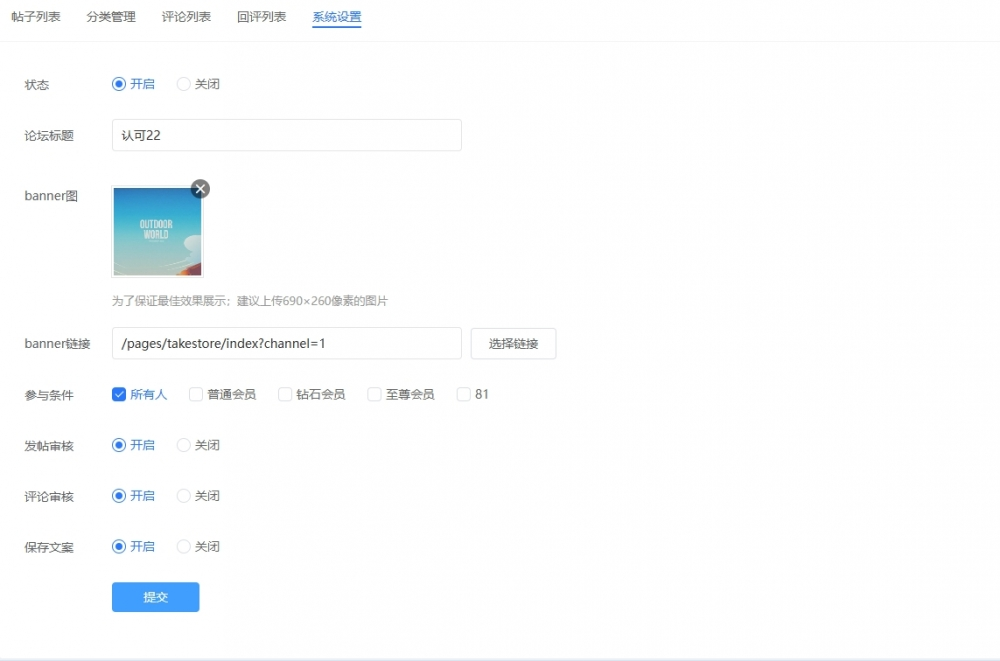Select the 系统设置 tab
The height and width of the screenshot is (661, 1000).
pyautogui.click(x=337, y=17)
